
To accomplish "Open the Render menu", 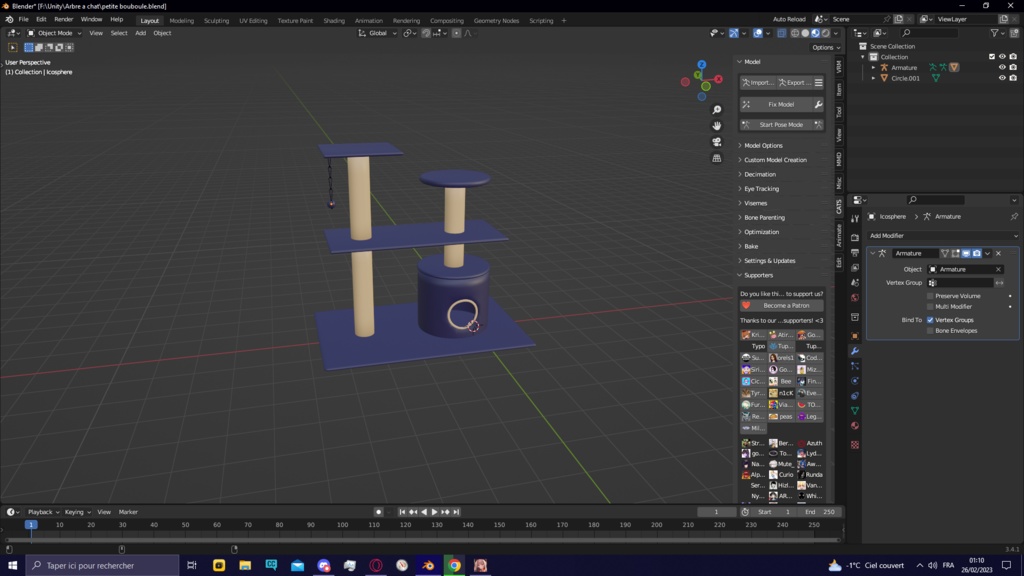I will pos(63,19).
